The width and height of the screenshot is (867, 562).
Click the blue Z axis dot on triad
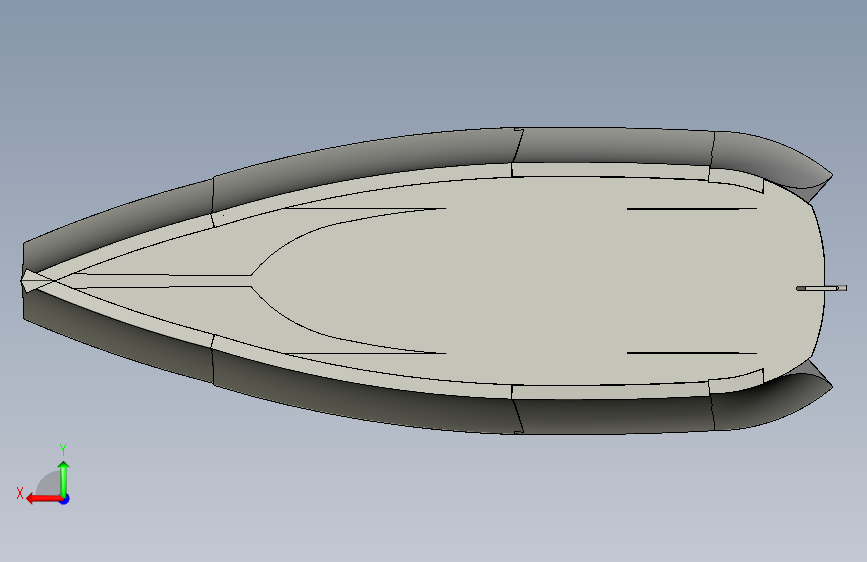(x=65, y=499)
